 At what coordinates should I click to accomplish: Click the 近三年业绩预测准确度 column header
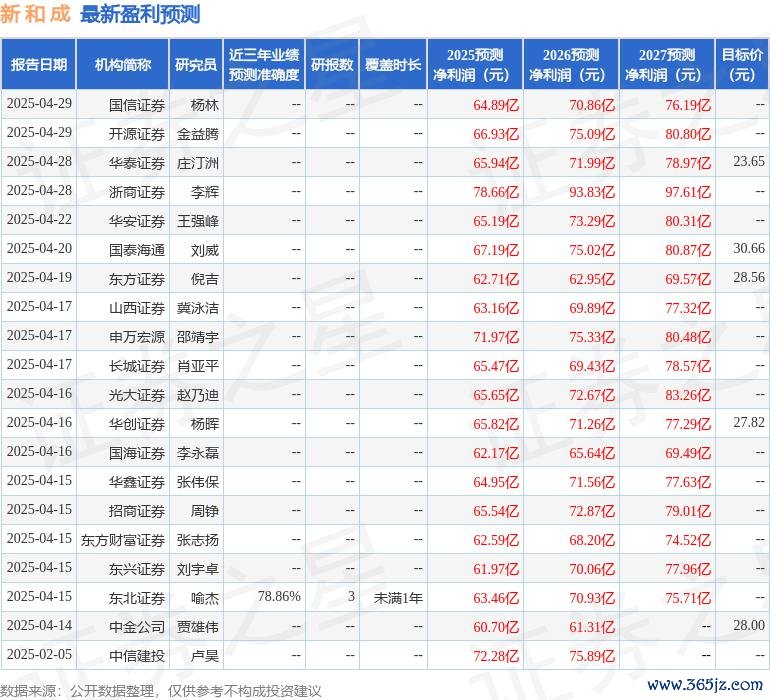click(264, 64)
